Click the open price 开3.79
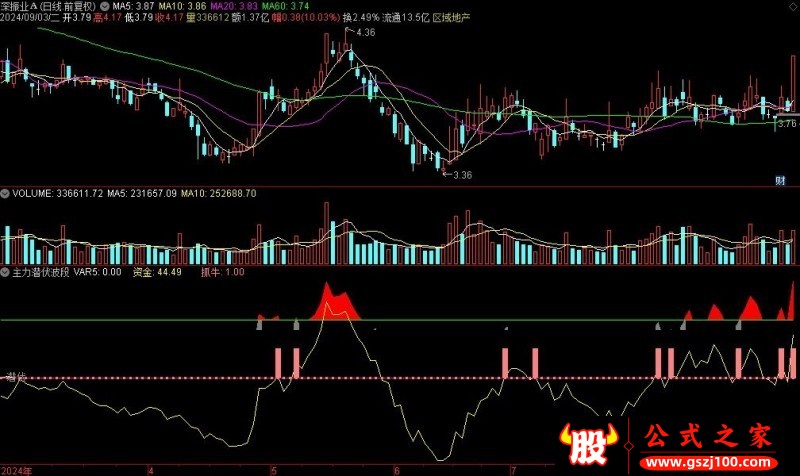The height and width of the screenshot is (476, 800). [x=77, y=18]
